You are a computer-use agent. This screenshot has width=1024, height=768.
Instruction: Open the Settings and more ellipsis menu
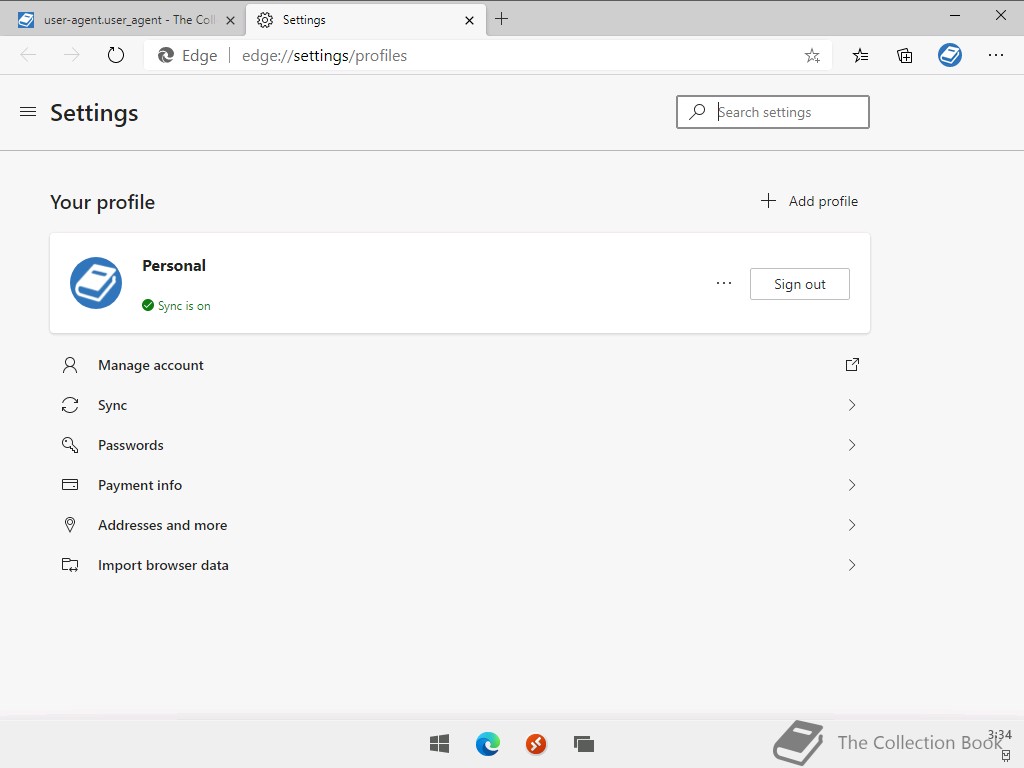point(995,56)
